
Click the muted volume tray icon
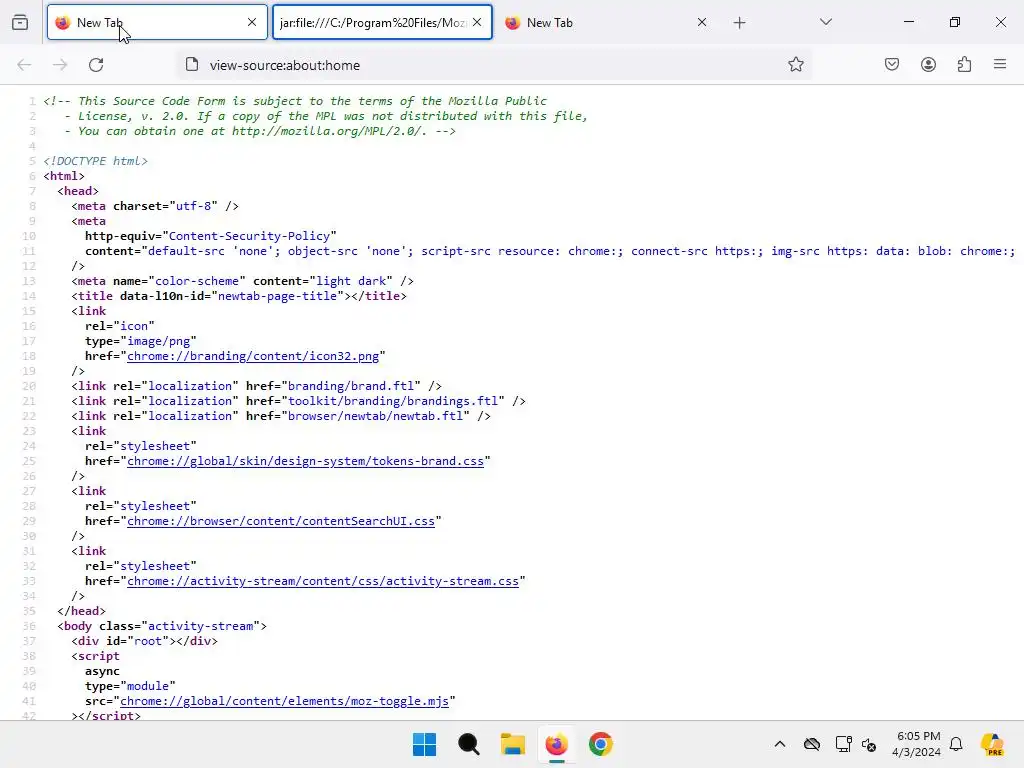[869, 744]
